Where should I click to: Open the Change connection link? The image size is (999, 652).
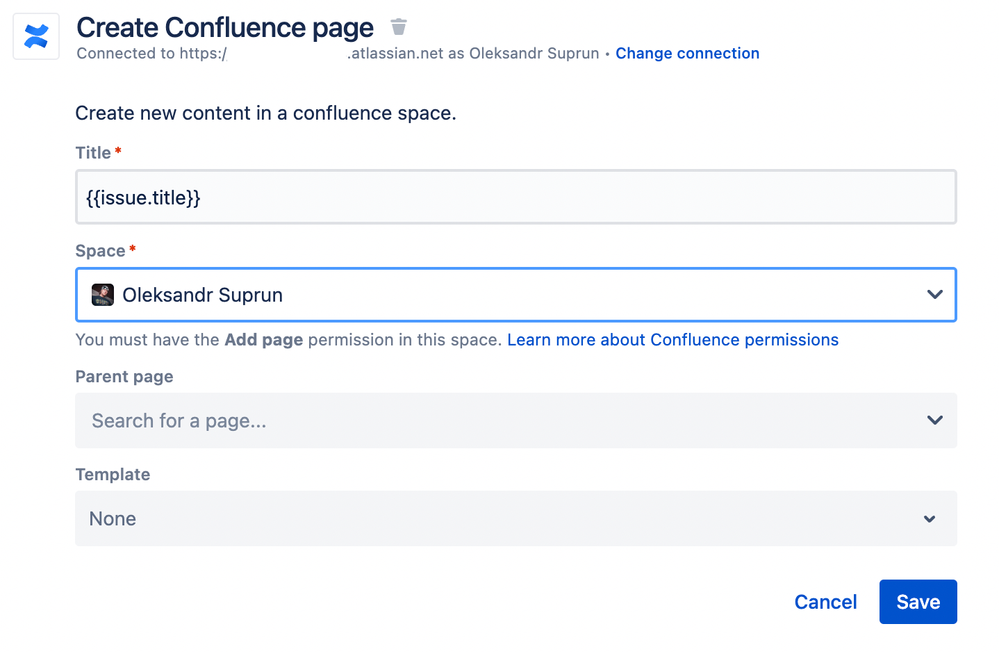tap(687, 54)
